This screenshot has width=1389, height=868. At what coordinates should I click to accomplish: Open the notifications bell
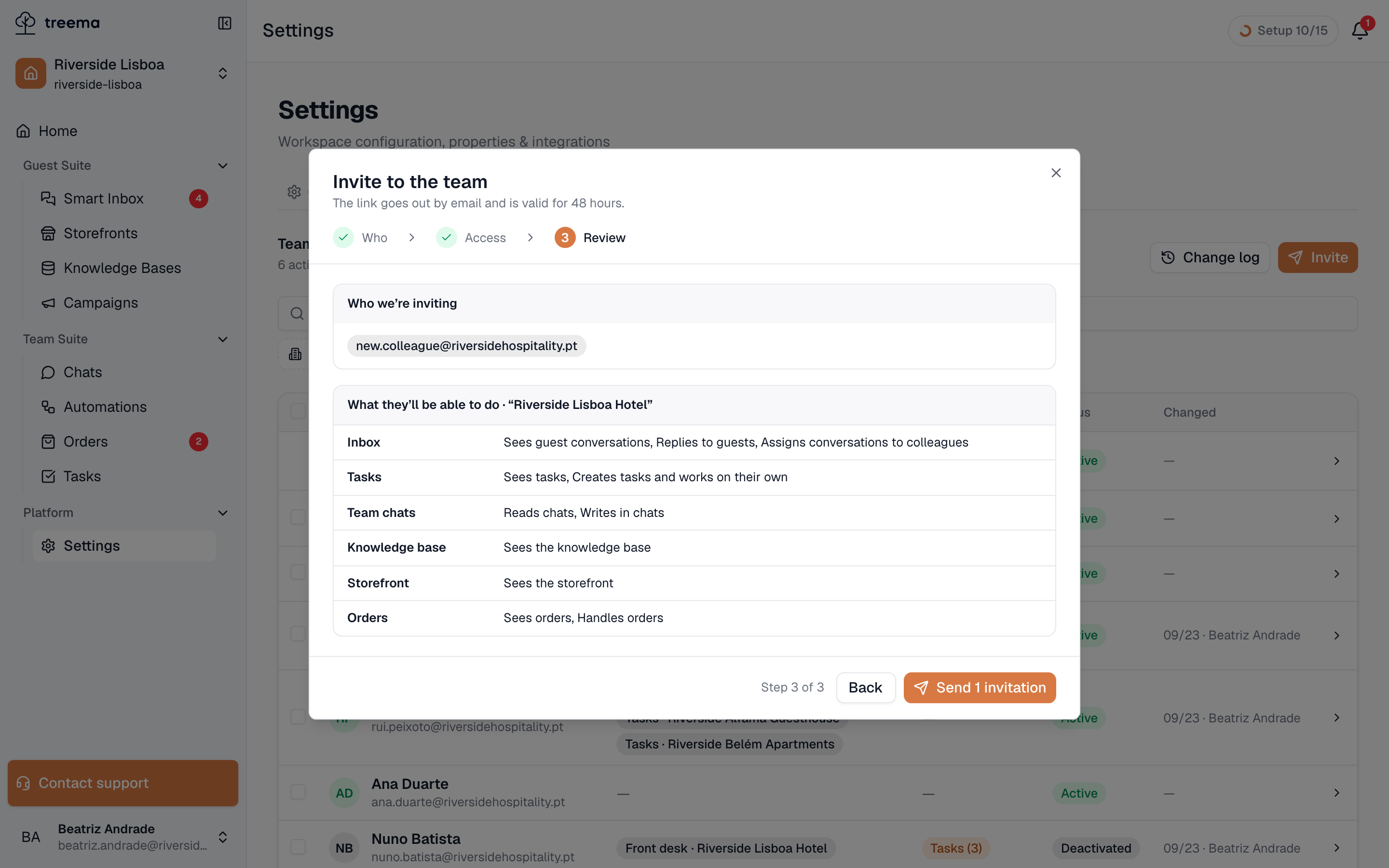coord(1360,30)
